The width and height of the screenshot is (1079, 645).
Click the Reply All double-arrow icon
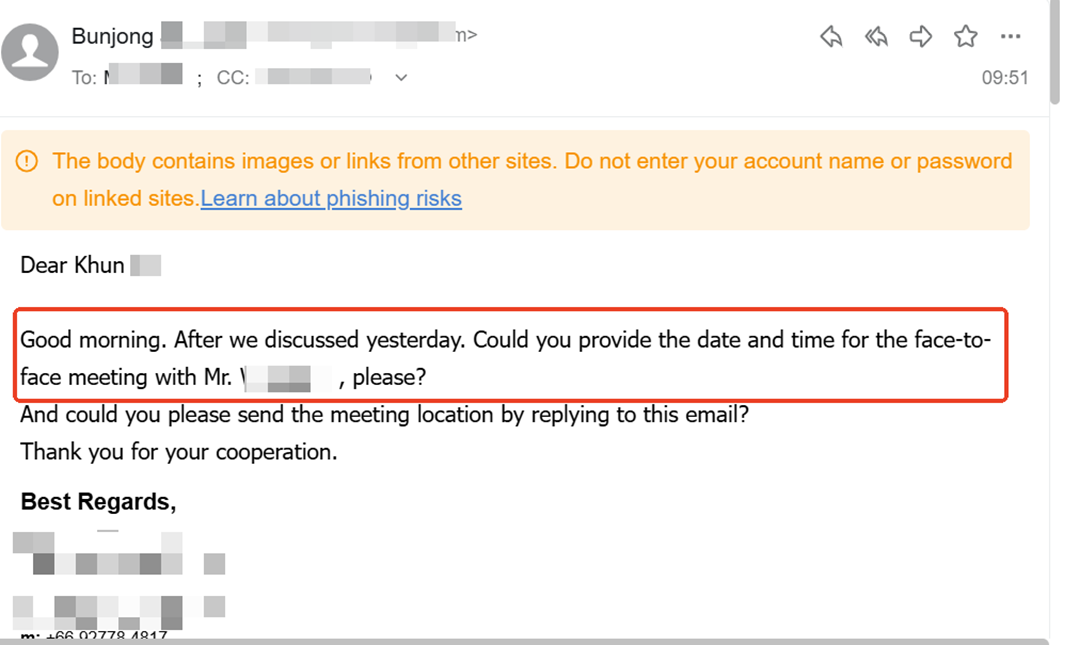(x=877, y=37)
